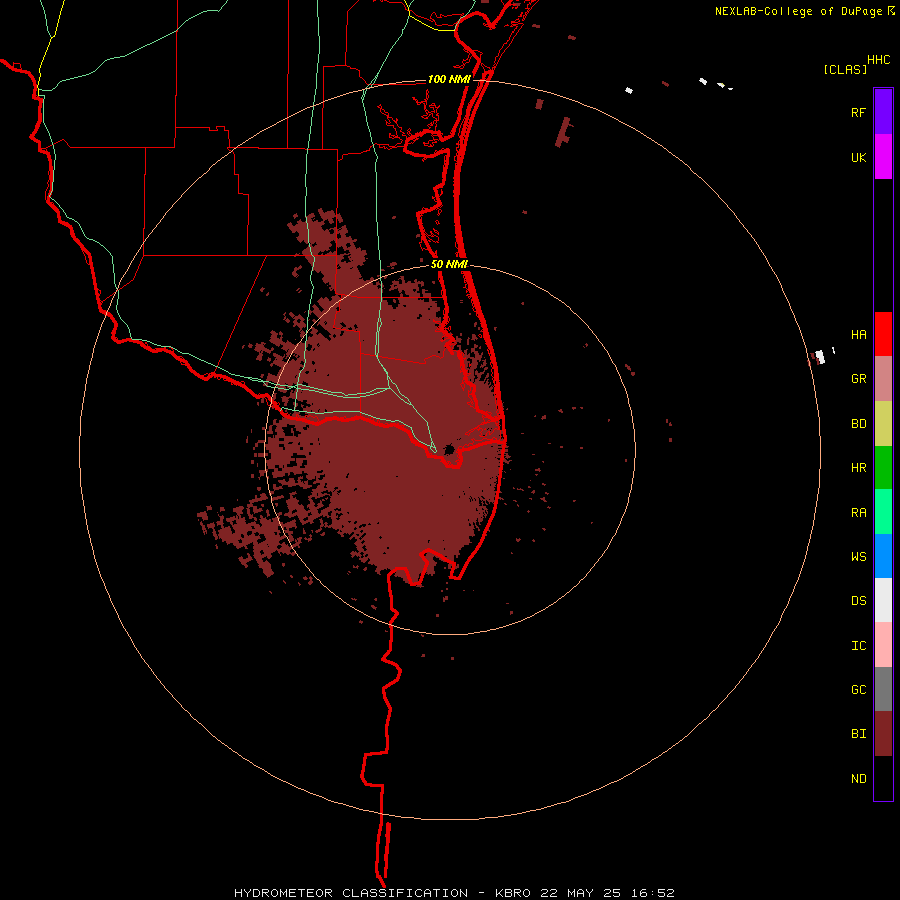Click the GR pink legend swatch
900x900 pixels.
coord(883,379)
